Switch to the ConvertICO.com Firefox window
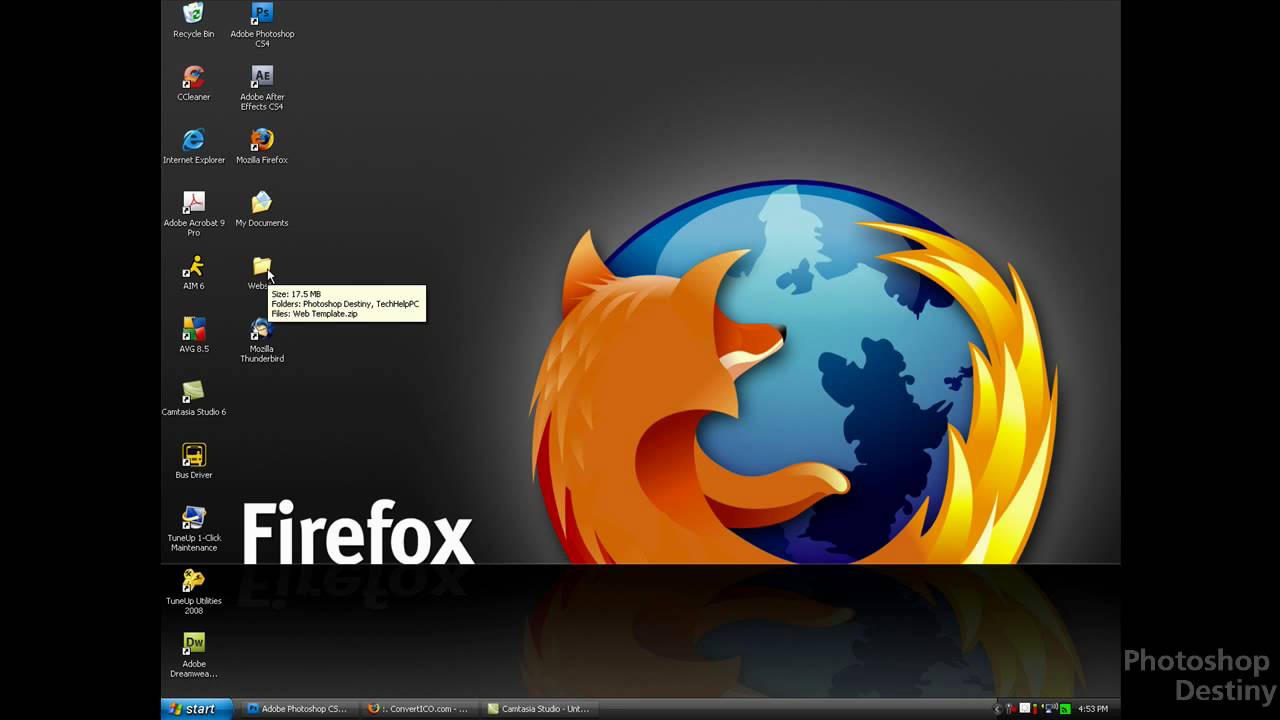Image resolution: width=1280 pixels, height=720 pixels. pyautogui.click(x=420, y=709)
